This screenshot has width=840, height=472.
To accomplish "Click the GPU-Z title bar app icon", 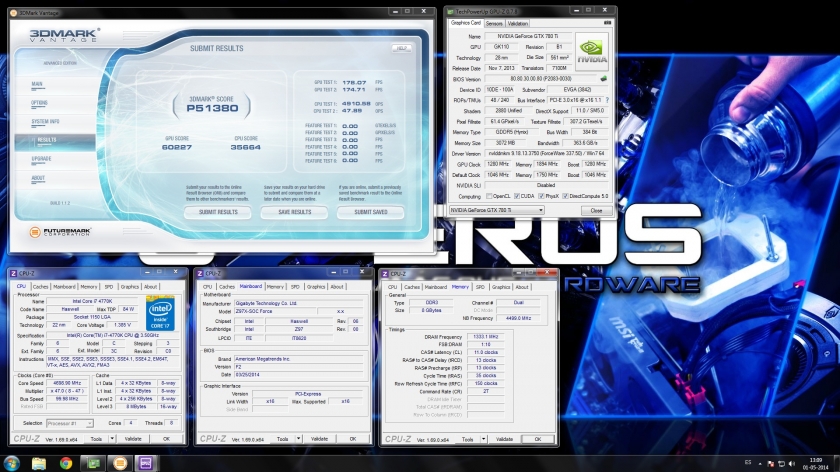I will 451,11.
